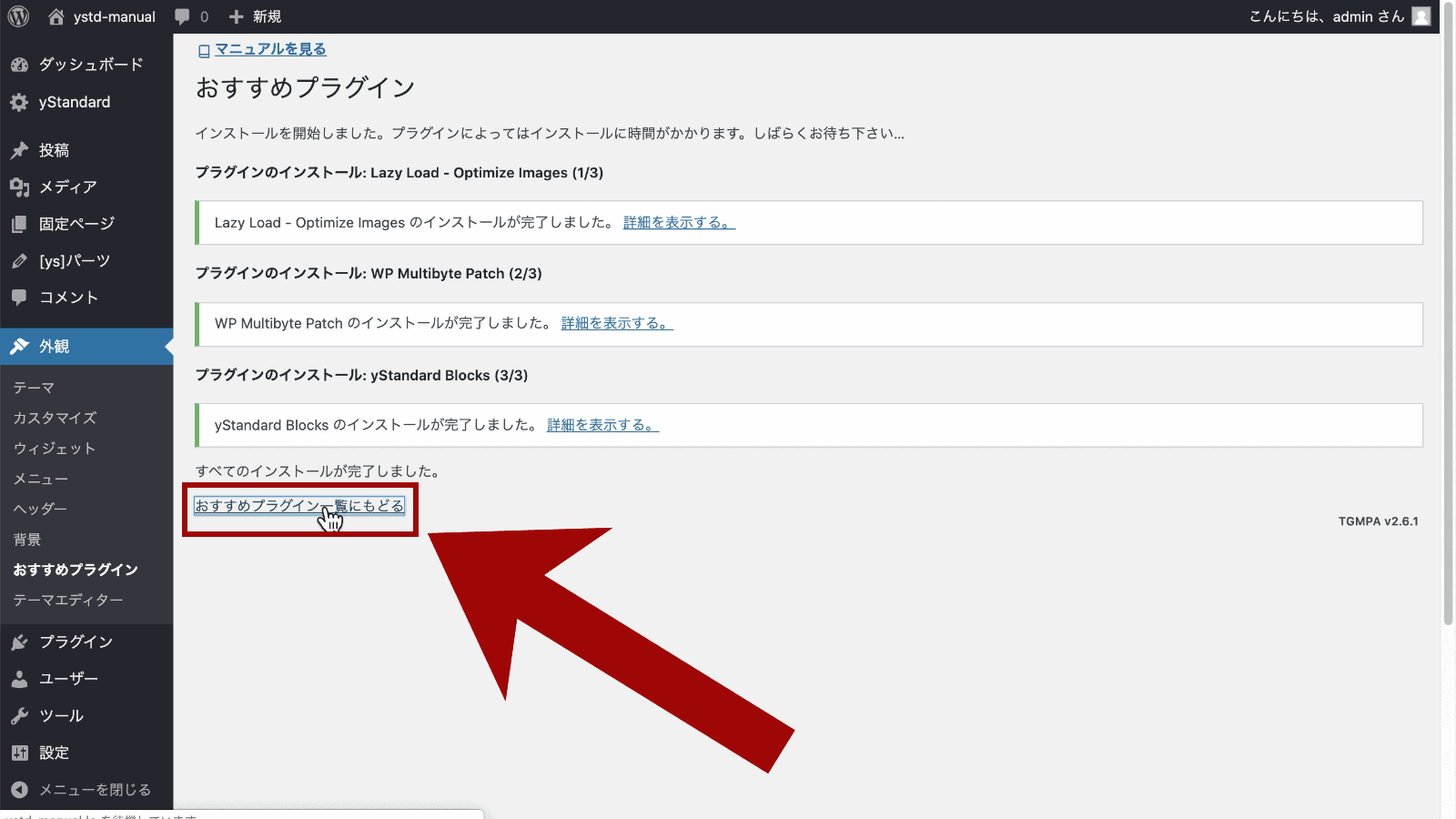The height and width of the screenshot is (819, 1456).
Task: Click the yStandard gear icon
Action: pyautogui.click(x=19, y=102)
